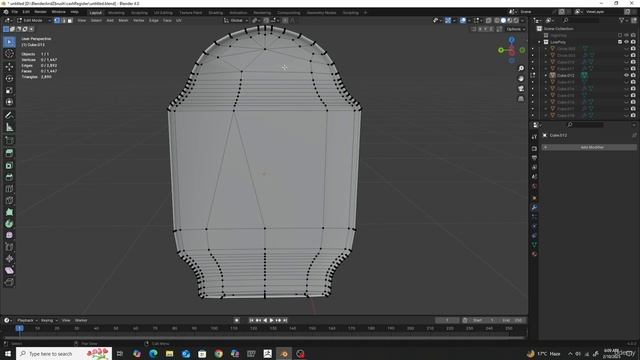
Task: Select the Loop Cut tool
Action: [x=9, y=189]
